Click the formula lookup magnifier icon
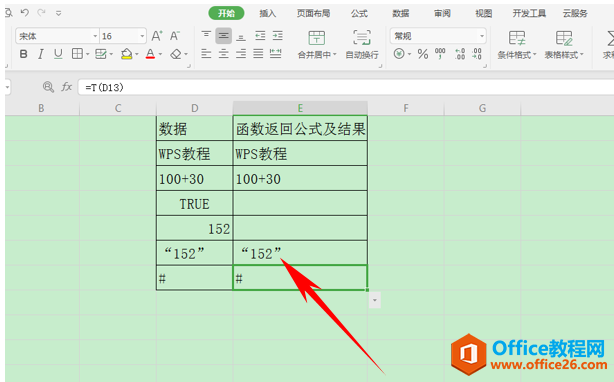Screen dimensions: 614x382 click(x=48, y=86)
